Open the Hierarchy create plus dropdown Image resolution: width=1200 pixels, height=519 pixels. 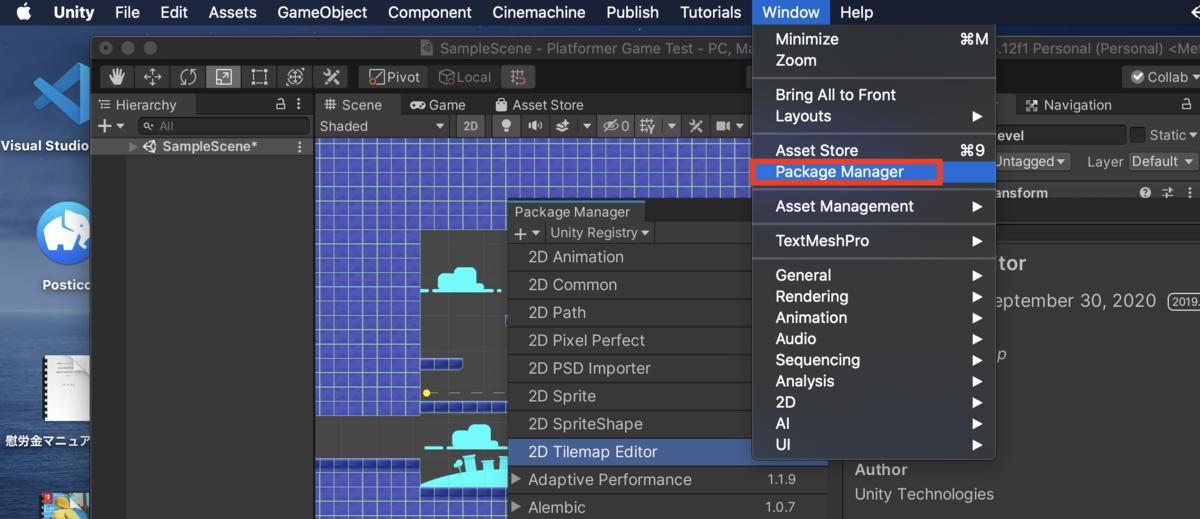pos(110,126)
